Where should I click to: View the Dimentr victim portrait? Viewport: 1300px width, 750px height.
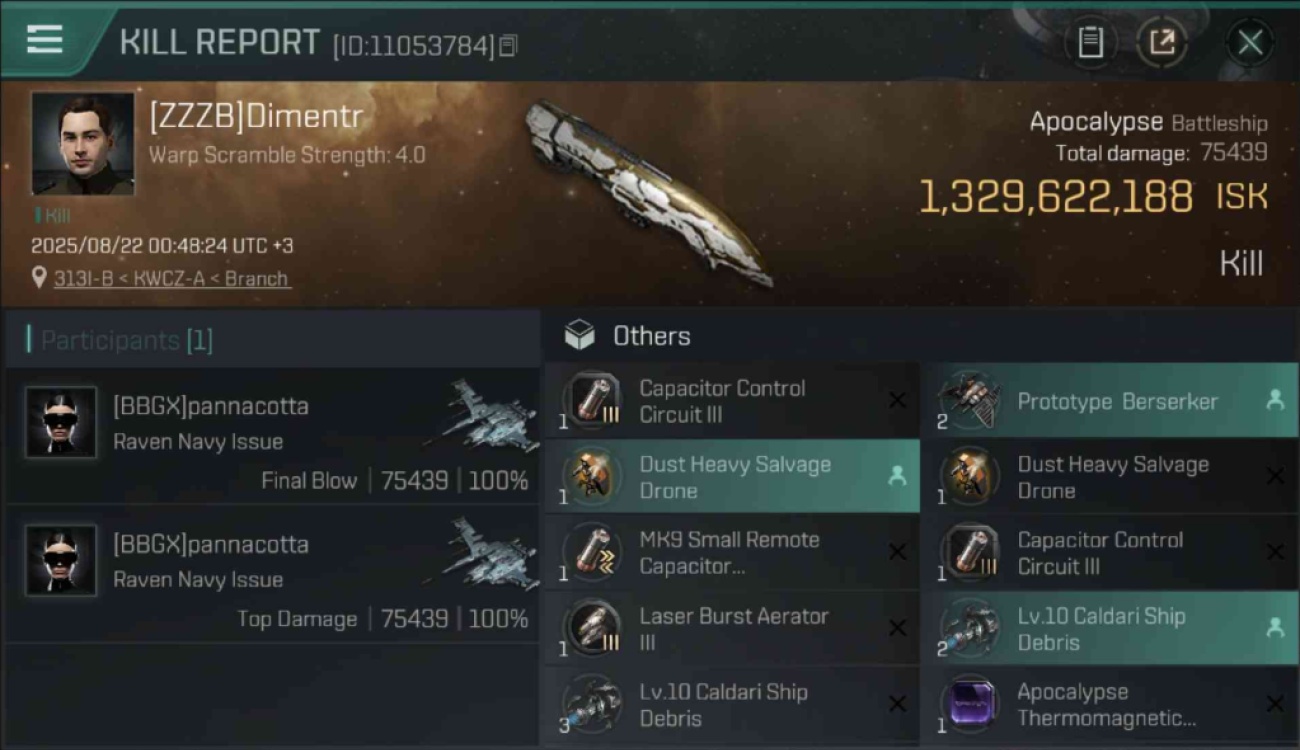[x=82, y=144]
